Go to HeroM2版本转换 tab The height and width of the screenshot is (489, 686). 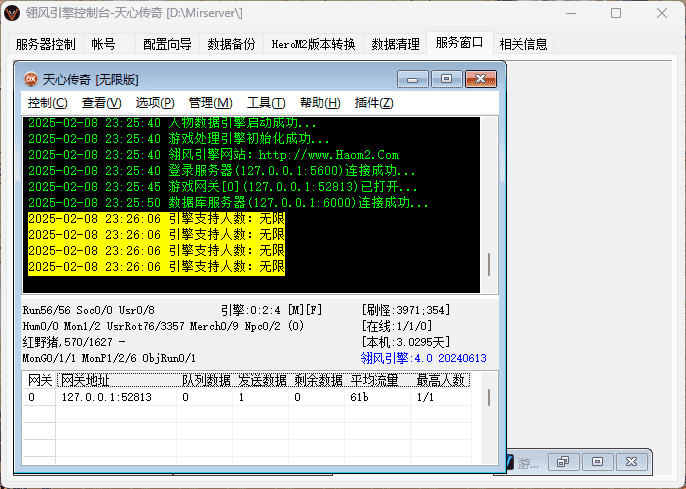(313, 44)
